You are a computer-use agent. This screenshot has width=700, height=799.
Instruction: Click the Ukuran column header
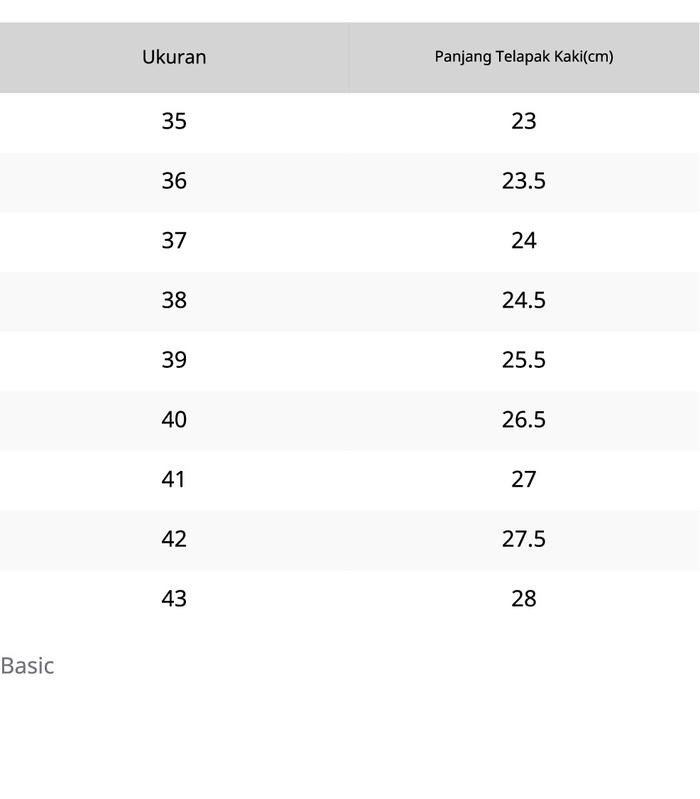coord(174,57)
